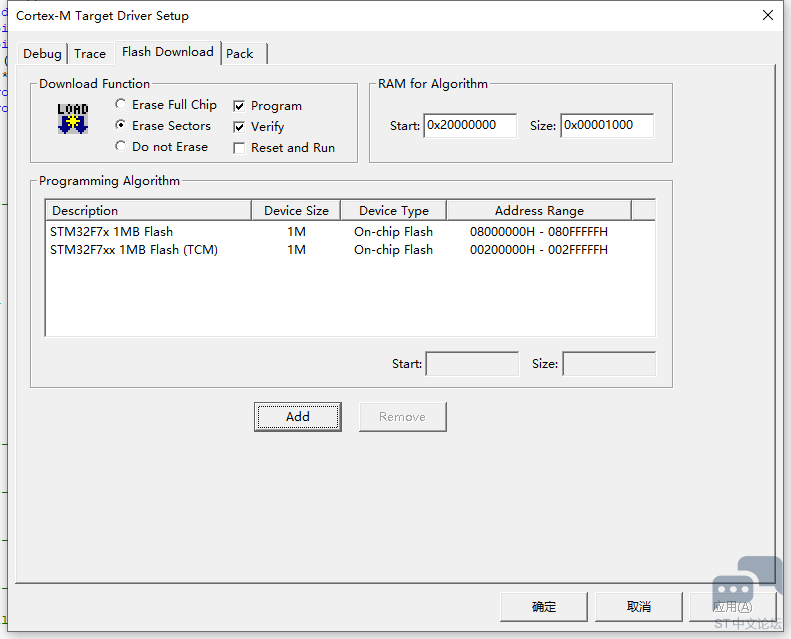Click the Address Range column header
This screenshot has width=791, height=639.
point(539,210)
